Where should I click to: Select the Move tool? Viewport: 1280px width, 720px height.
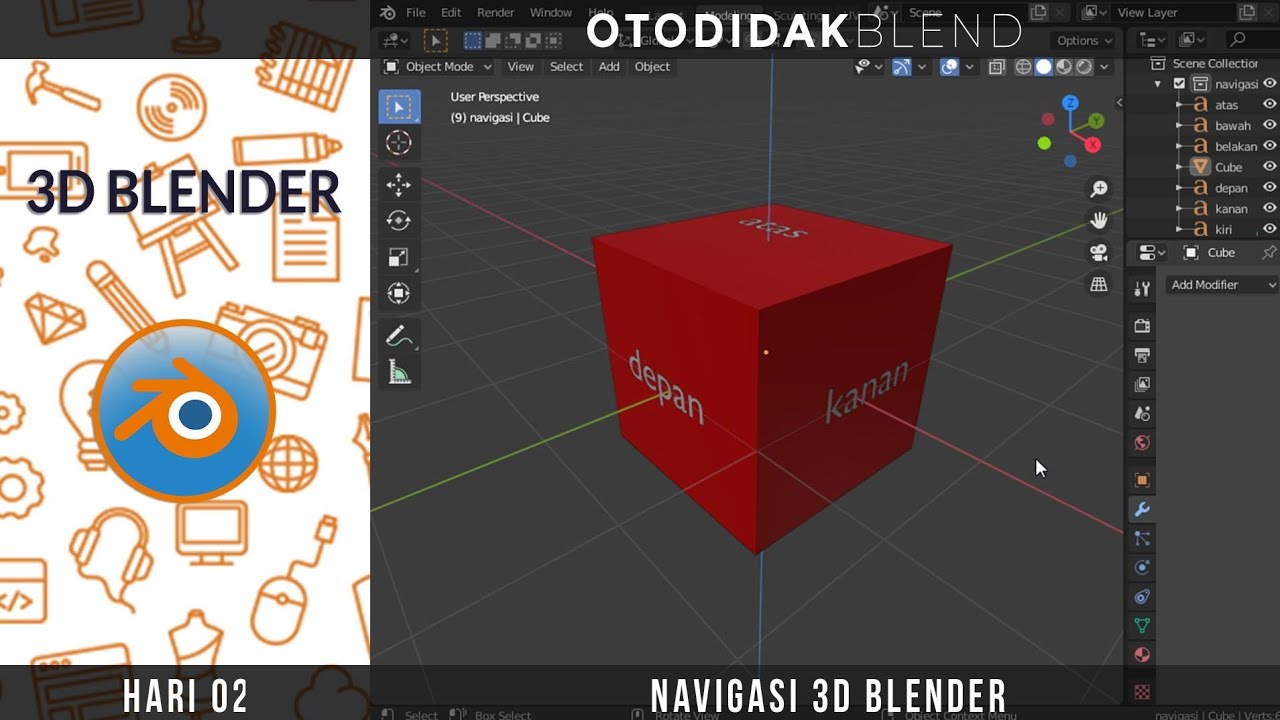point(399,185)
